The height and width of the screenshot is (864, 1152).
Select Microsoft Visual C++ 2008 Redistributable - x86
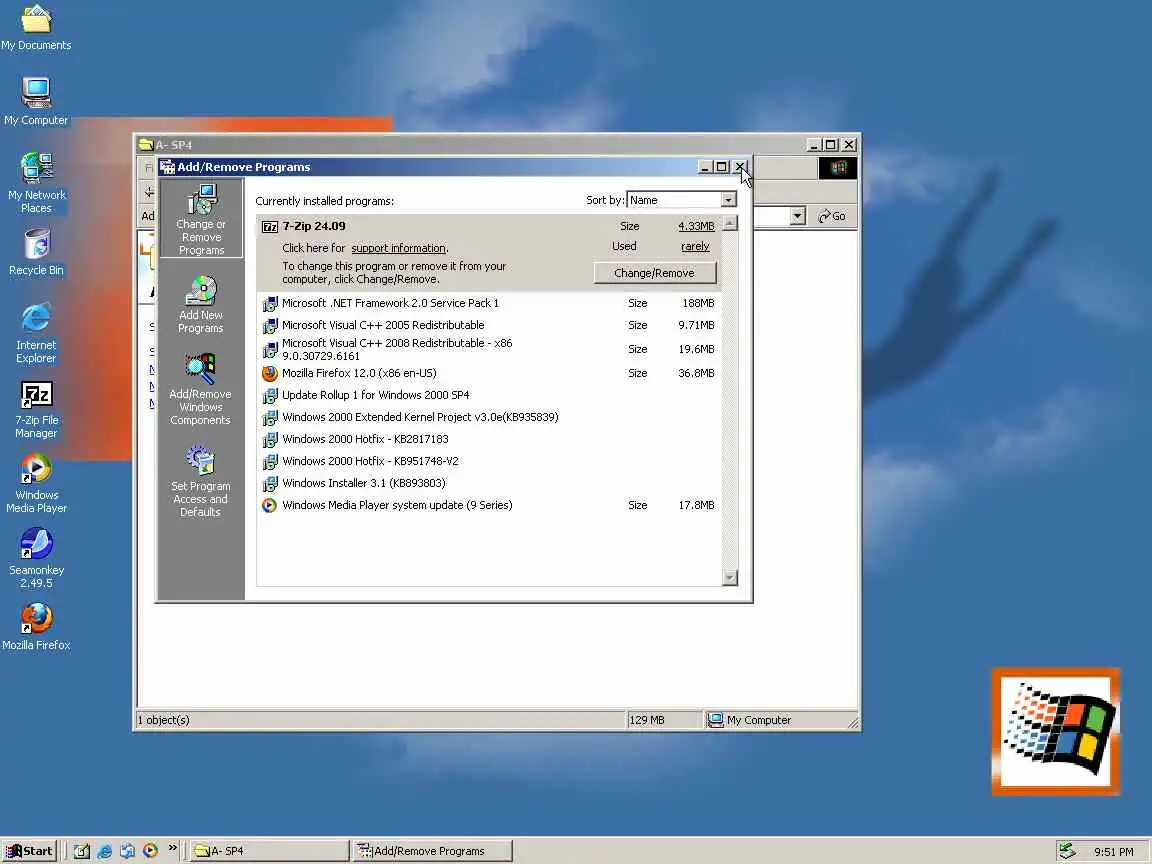tap(489, 349)
